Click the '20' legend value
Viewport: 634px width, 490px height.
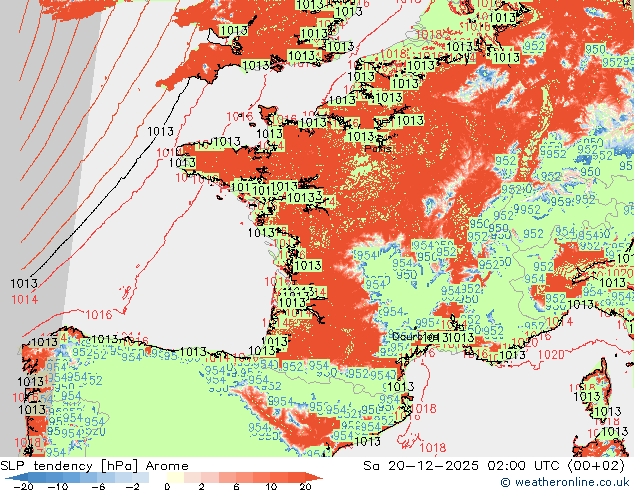[x=305, y=486]
